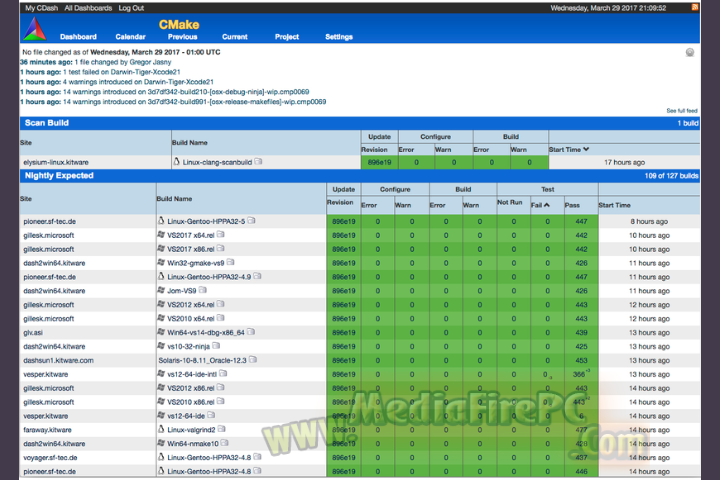Open the Project menu
Screen dimensions: 720x480
(x=287, y=37)
